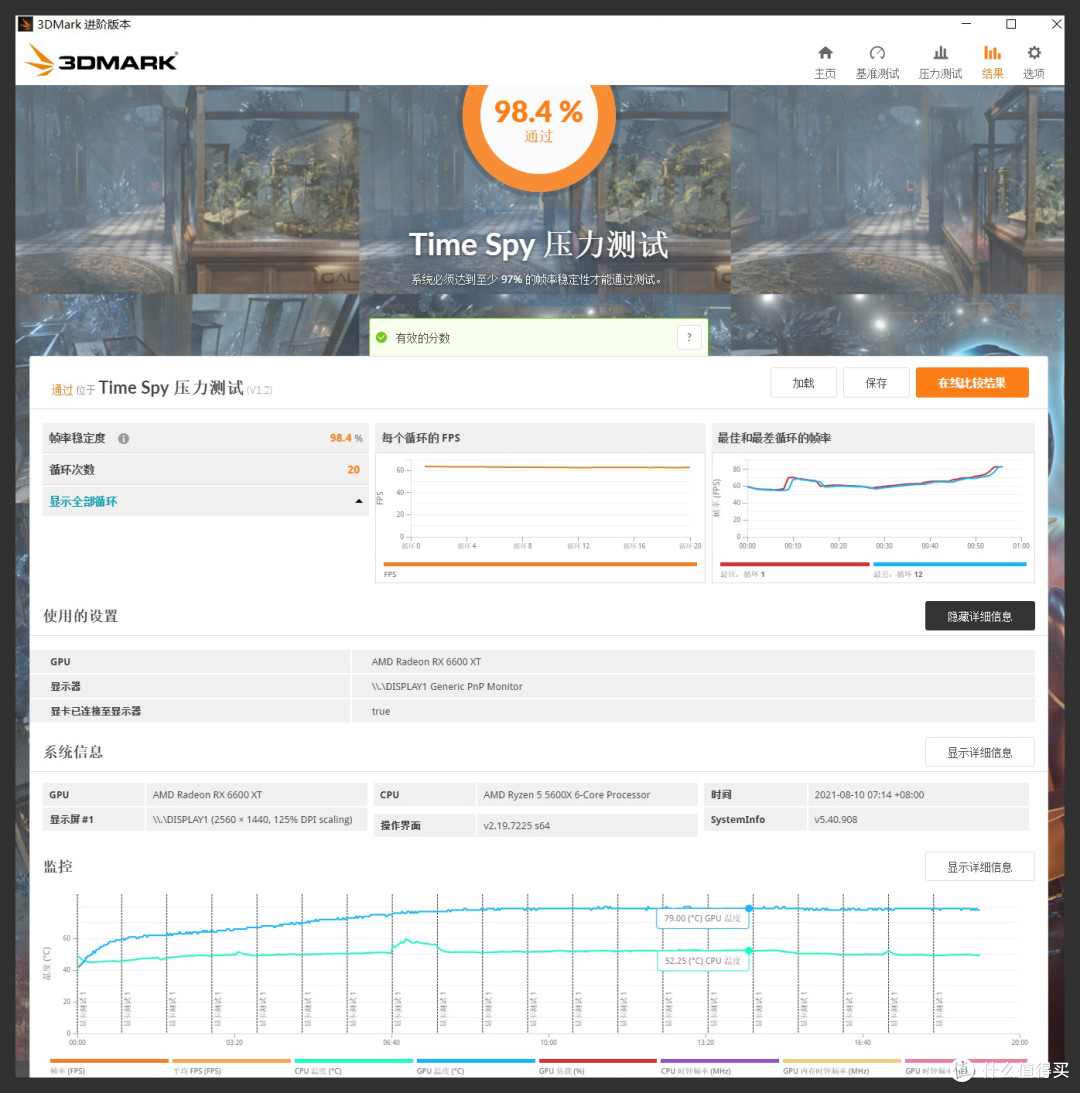Minimize the 3DMark window

point(966,24)
